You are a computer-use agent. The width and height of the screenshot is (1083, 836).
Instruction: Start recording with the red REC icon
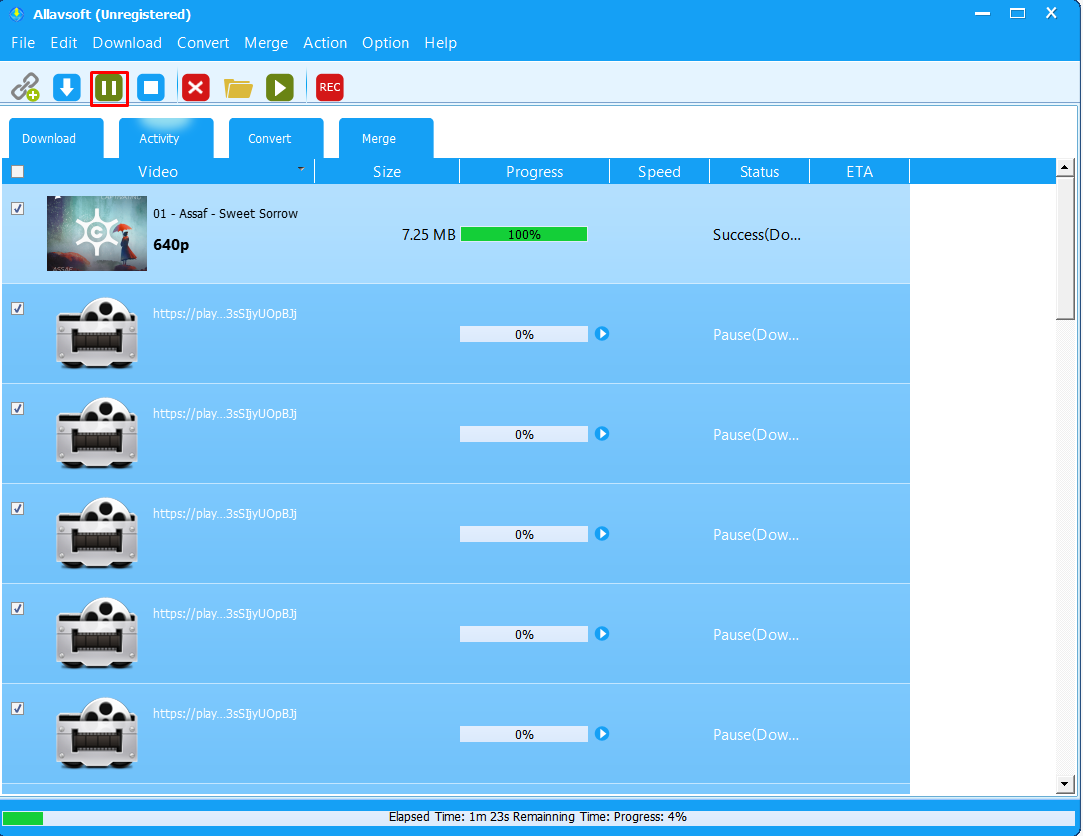(x=329, y=88)
